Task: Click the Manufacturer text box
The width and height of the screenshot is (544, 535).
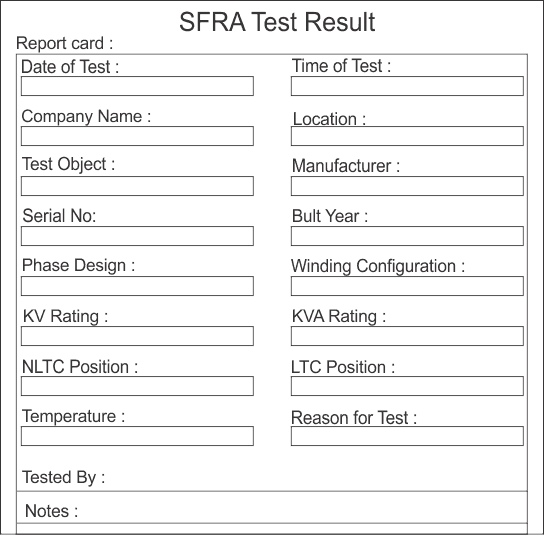Action: coord(407,186)
